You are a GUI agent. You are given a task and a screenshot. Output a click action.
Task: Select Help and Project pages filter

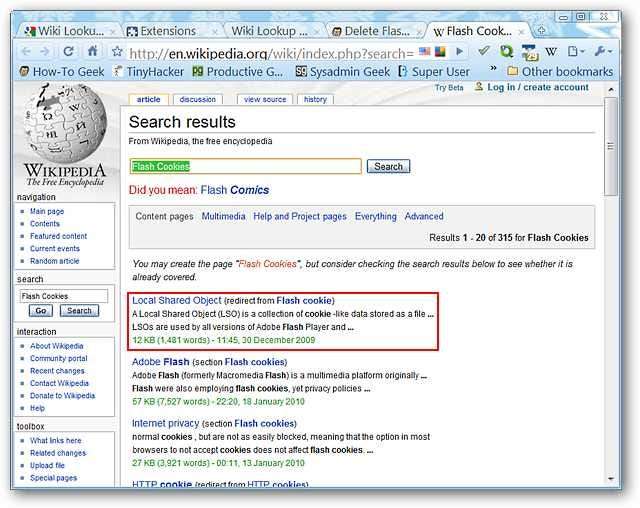click(300, 216)
